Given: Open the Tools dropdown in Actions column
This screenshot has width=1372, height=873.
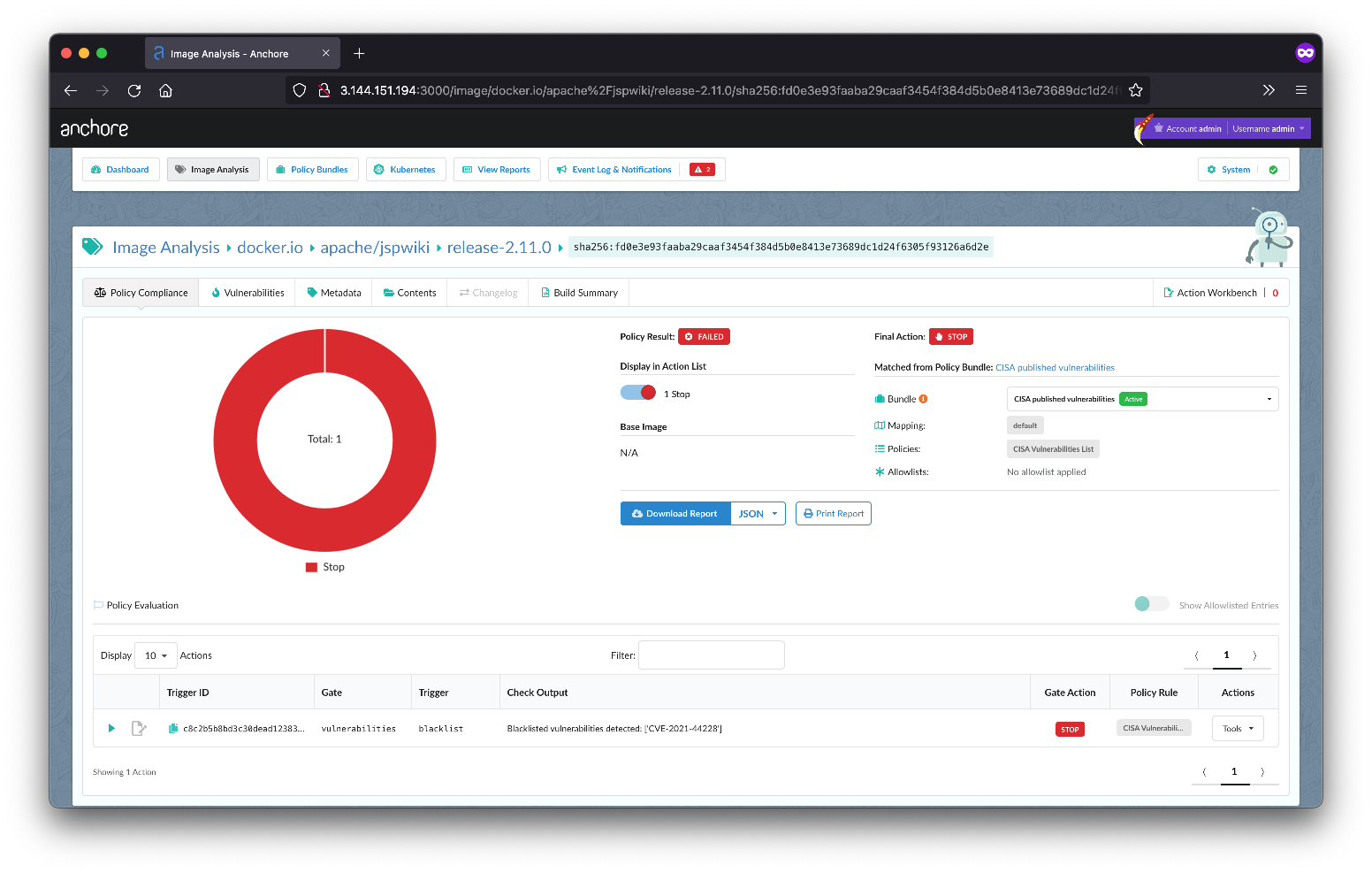Looking at the screenshot, I should coord(1238,729).
